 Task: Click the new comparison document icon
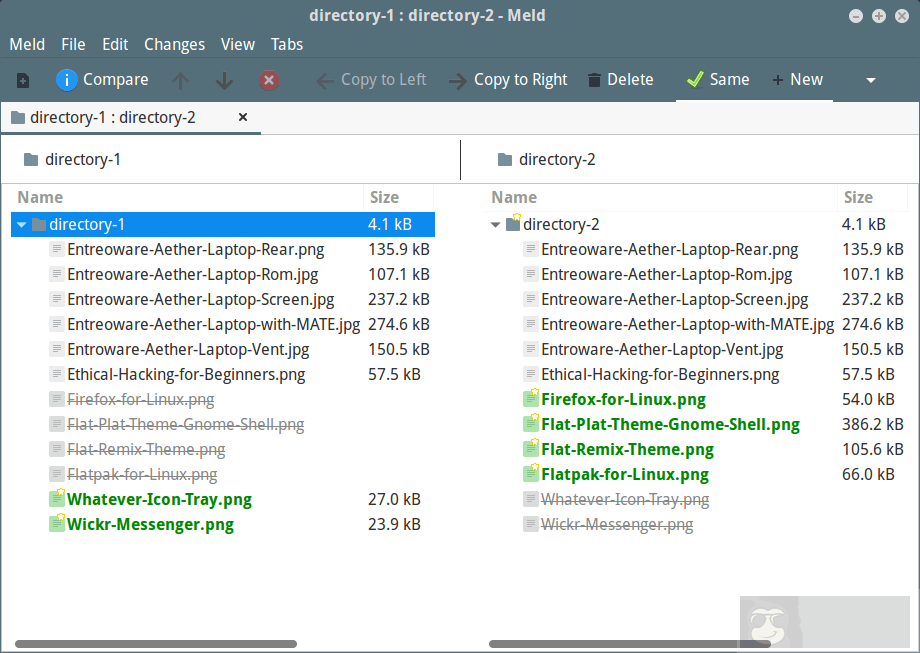(23, 80)
